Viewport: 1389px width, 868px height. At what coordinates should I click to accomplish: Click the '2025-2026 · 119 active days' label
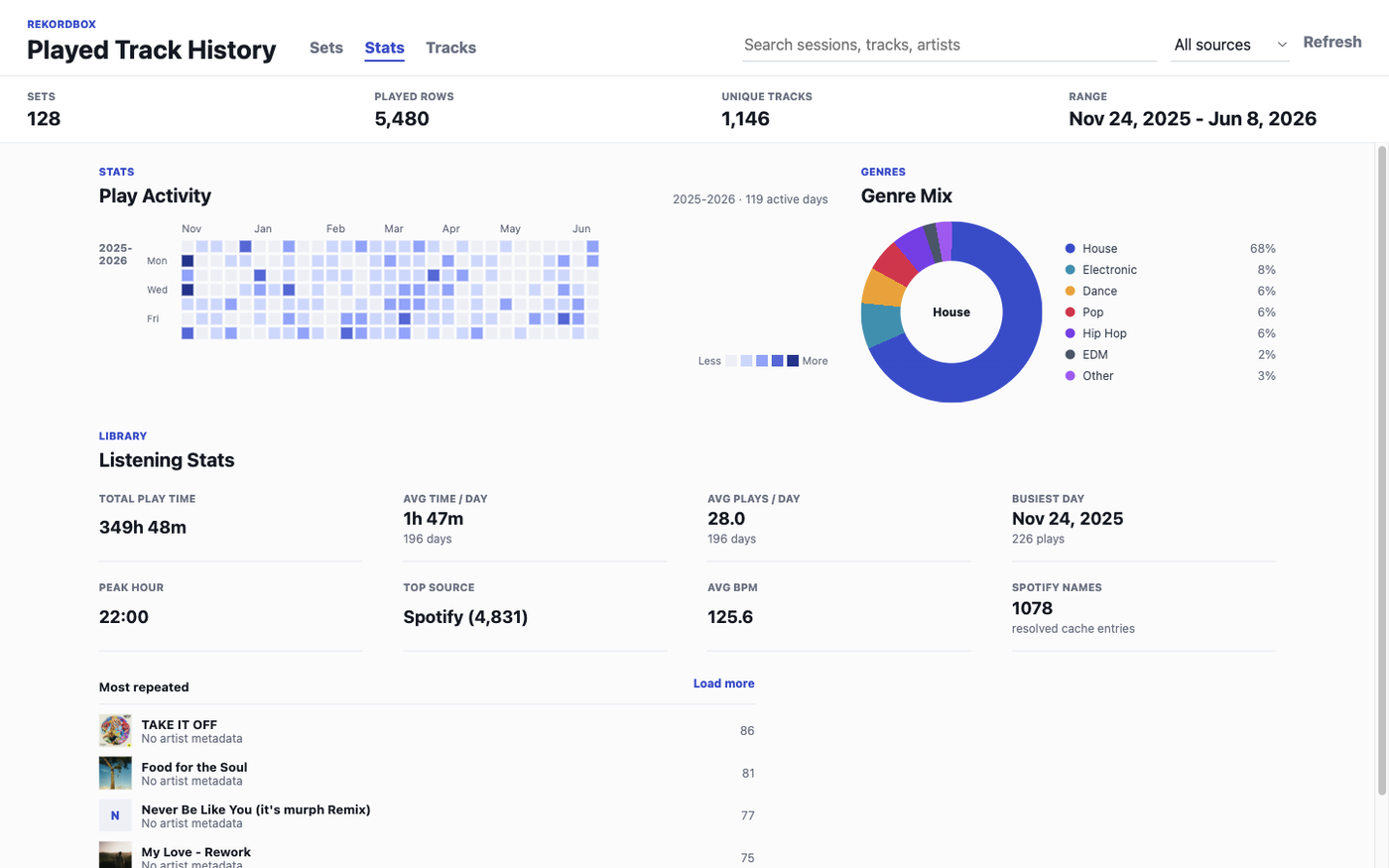click(750, 199)
